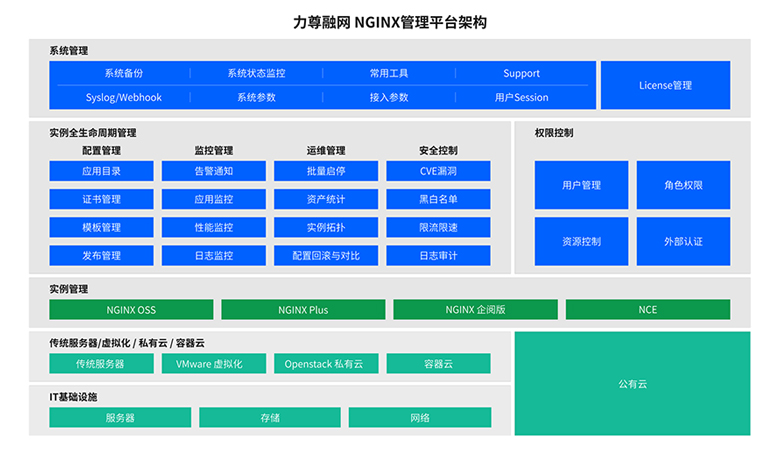Click the Openstack 私有云 box
The height and width of the screenshot is (450, 780).
pos(326,363)
